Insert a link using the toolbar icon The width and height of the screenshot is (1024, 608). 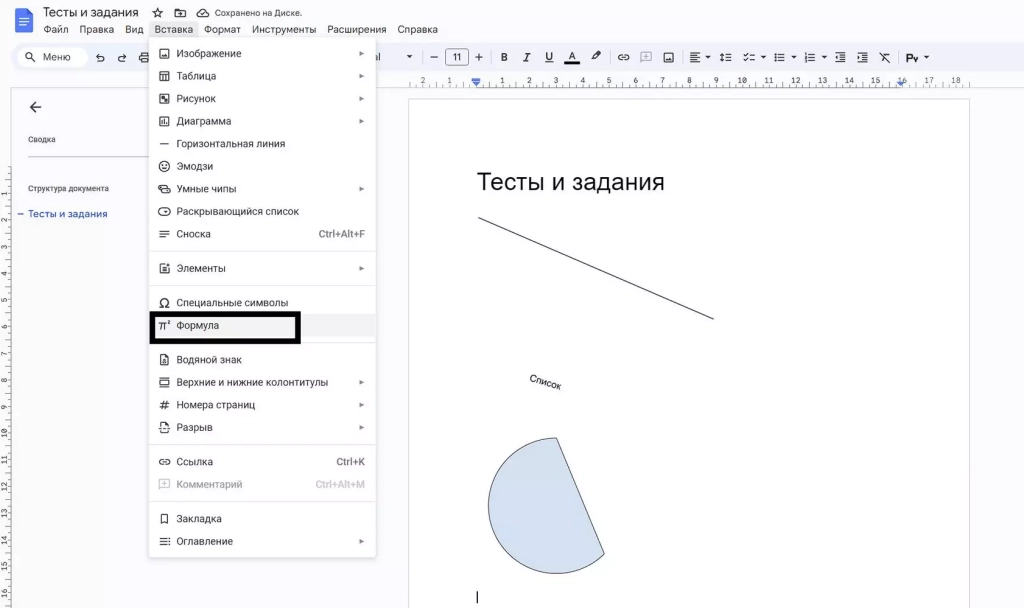pyautogui.click(x=624, y=57)
